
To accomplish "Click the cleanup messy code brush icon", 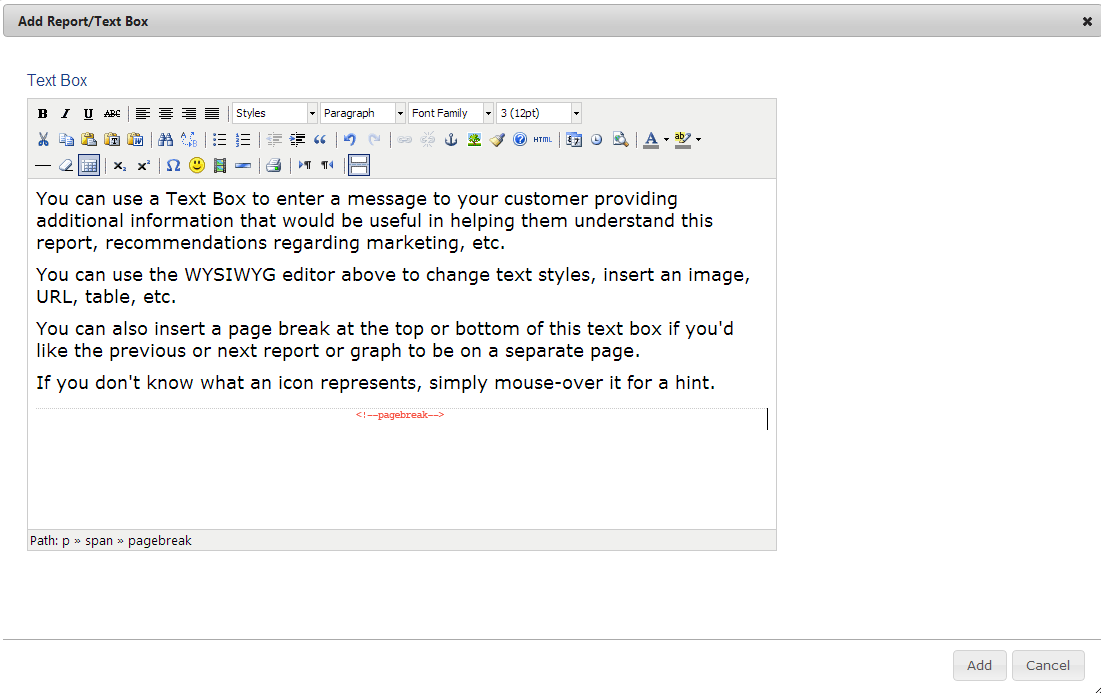I will [497, 140].
